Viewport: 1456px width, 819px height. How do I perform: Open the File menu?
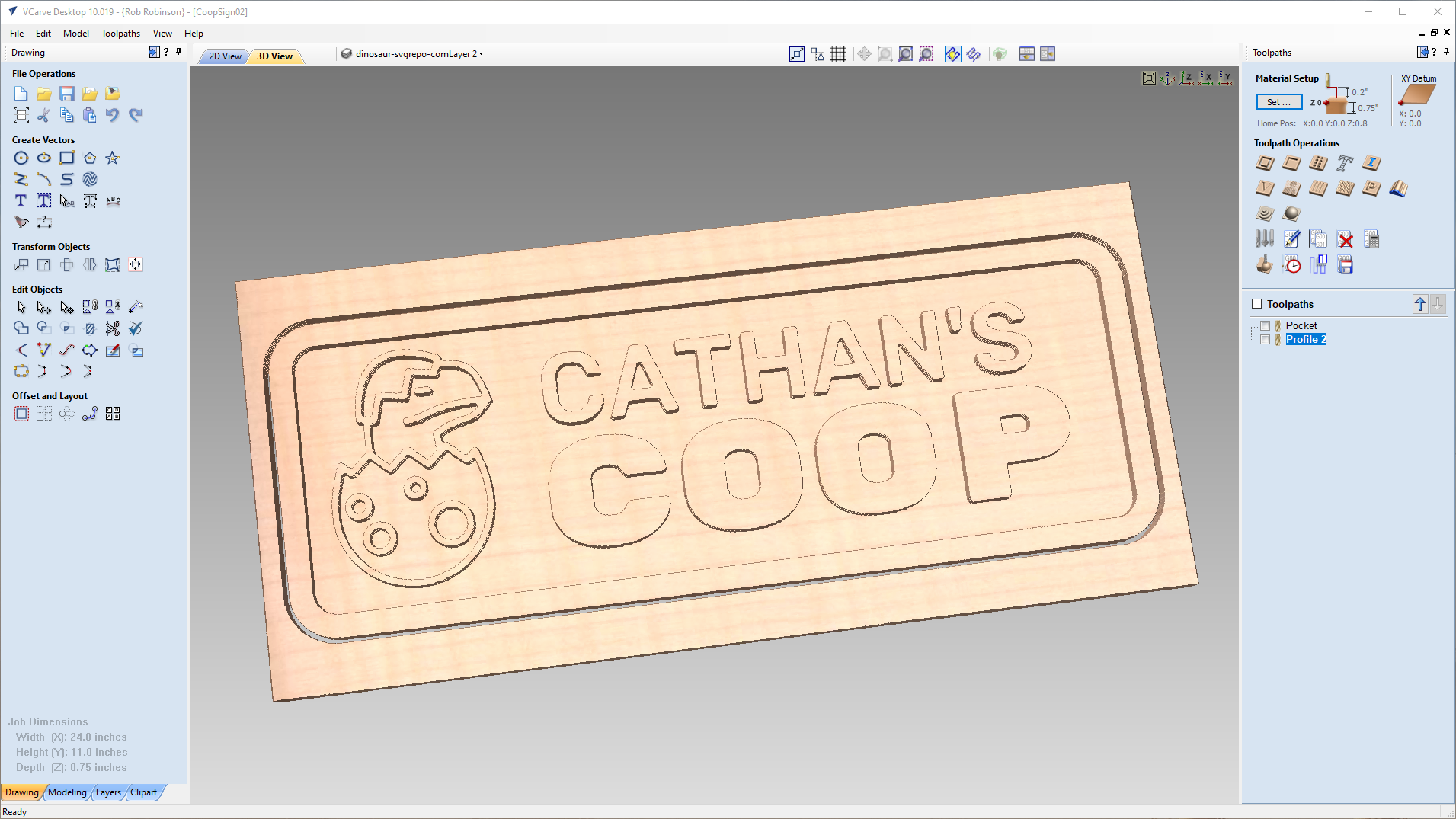coord(17,34)
